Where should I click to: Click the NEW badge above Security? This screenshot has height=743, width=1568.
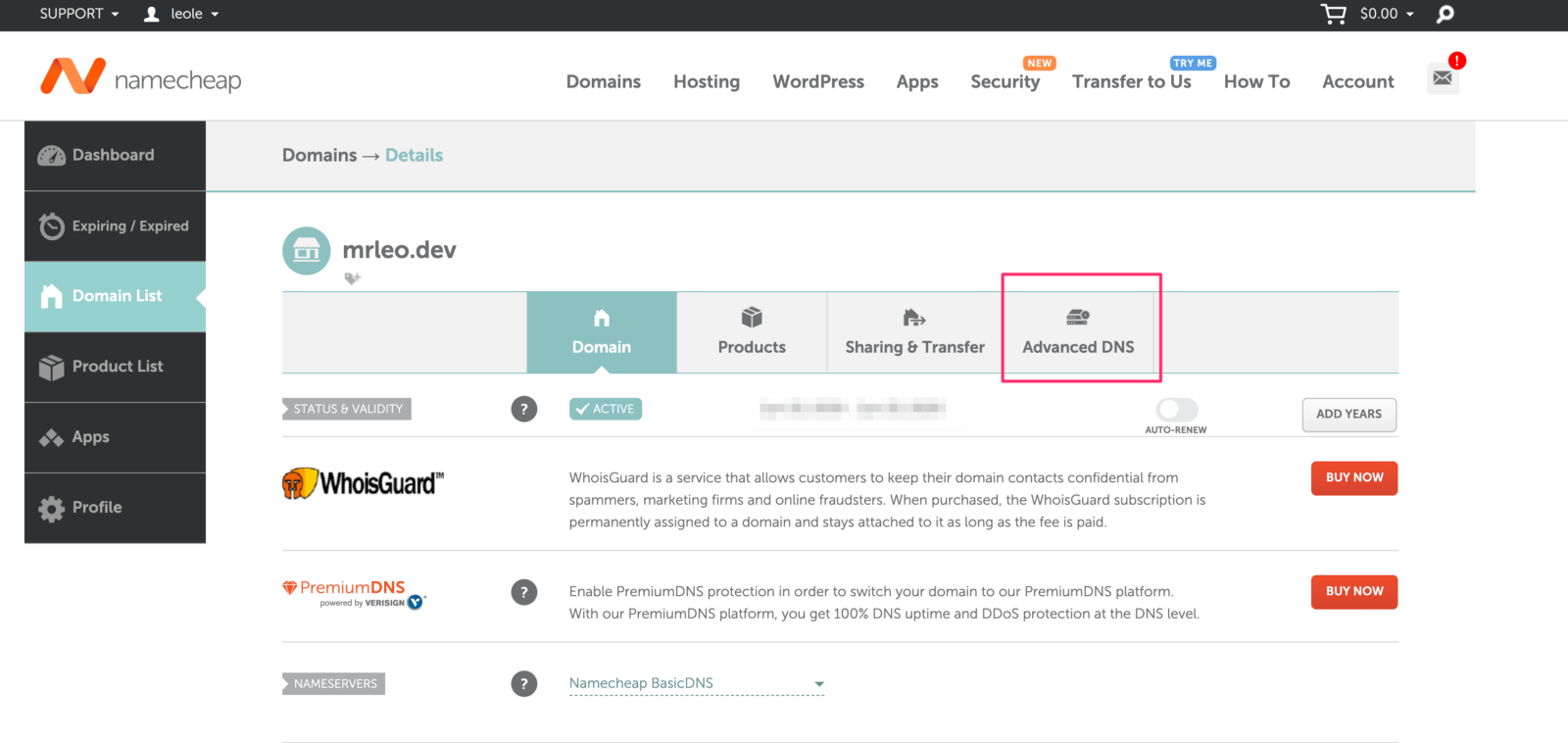tap(1040, 63)
